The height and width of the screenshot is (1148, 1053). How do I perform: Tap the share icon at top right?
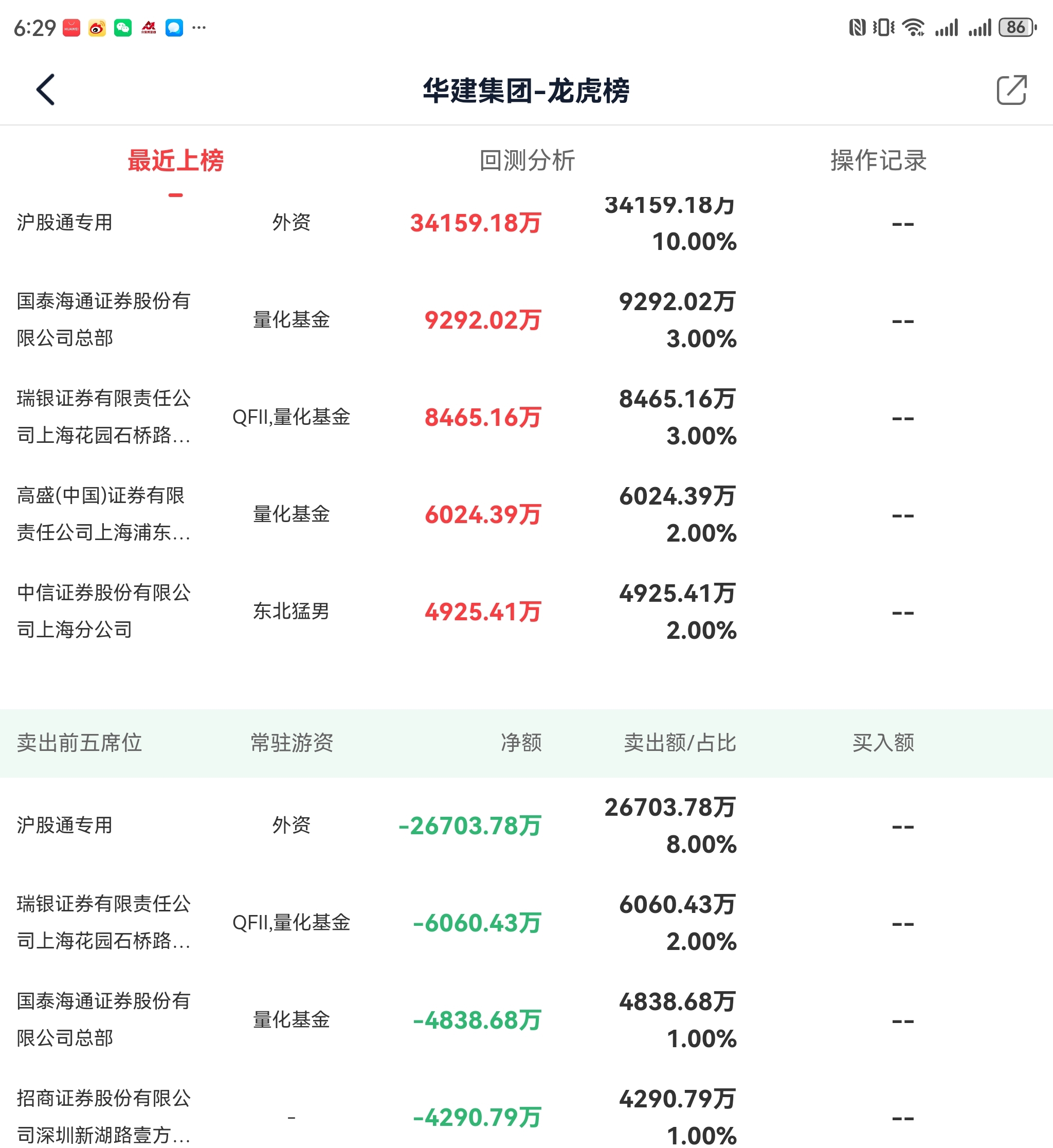click(1011, 89)
